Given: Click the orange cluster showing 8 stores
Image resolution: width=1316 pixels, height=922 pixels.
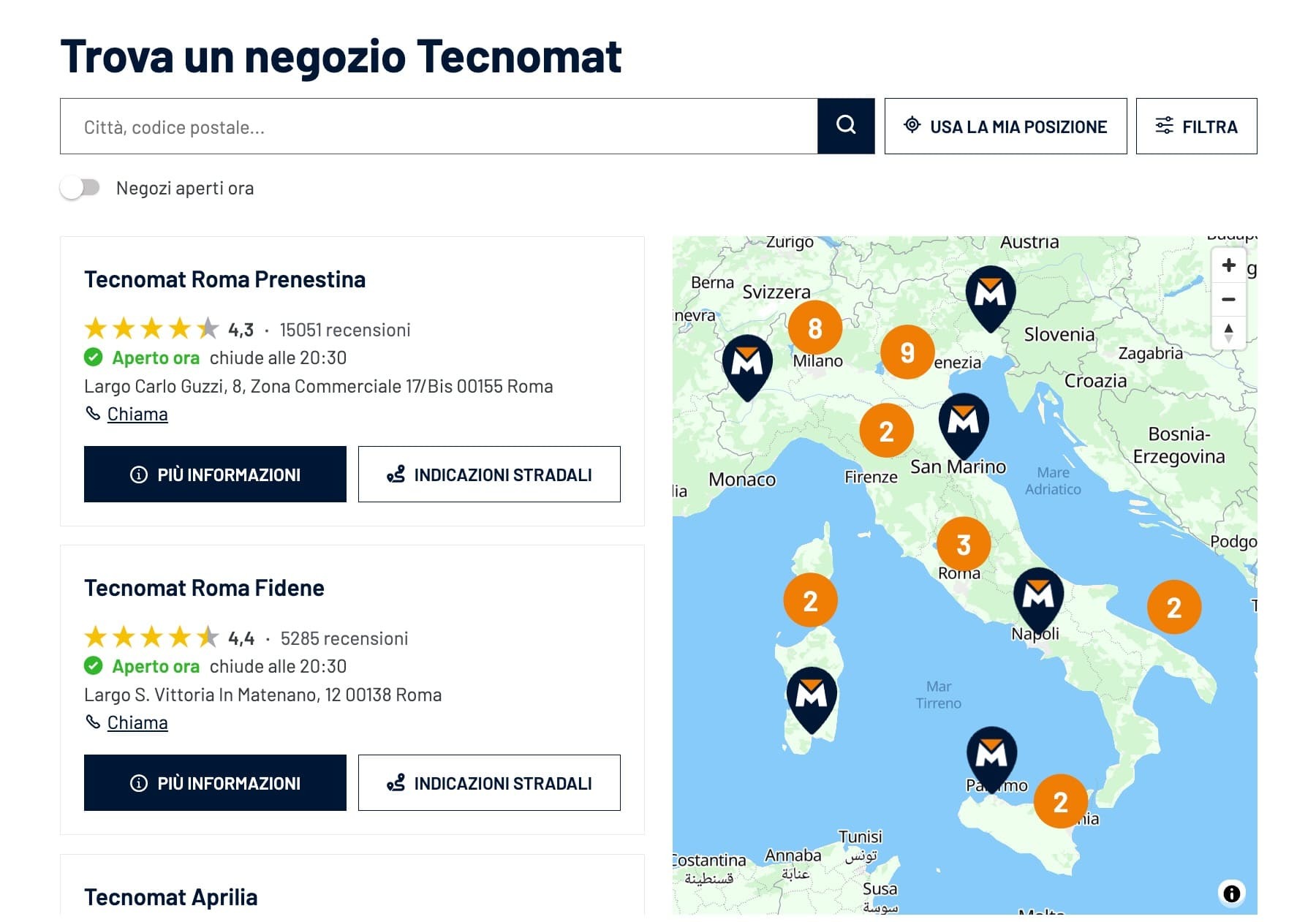Looking at the screenshot, I should (x=817, y=328).
